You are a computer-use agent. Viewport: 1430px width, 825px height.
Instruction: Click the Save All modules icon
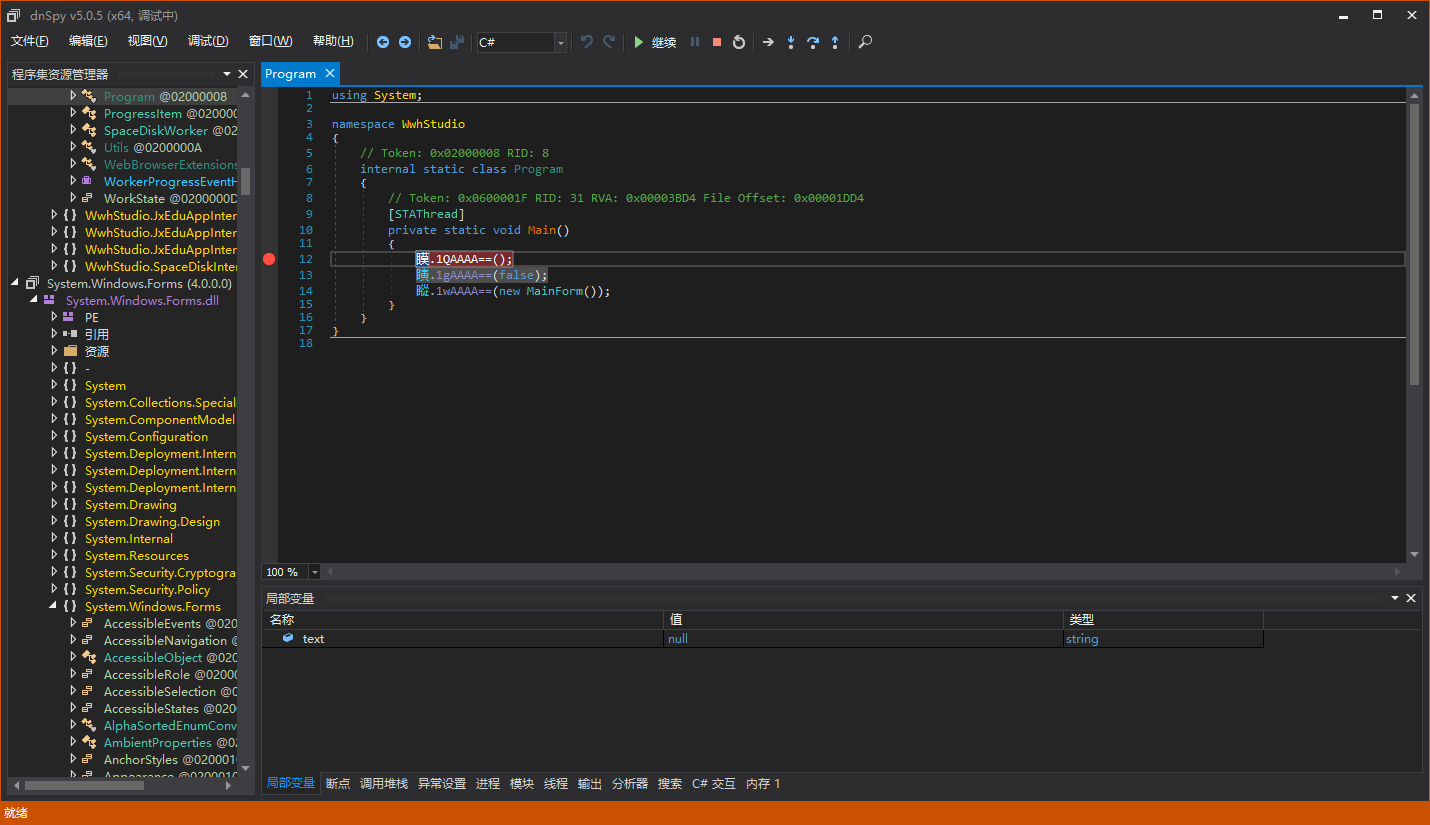tap(457, 42)
